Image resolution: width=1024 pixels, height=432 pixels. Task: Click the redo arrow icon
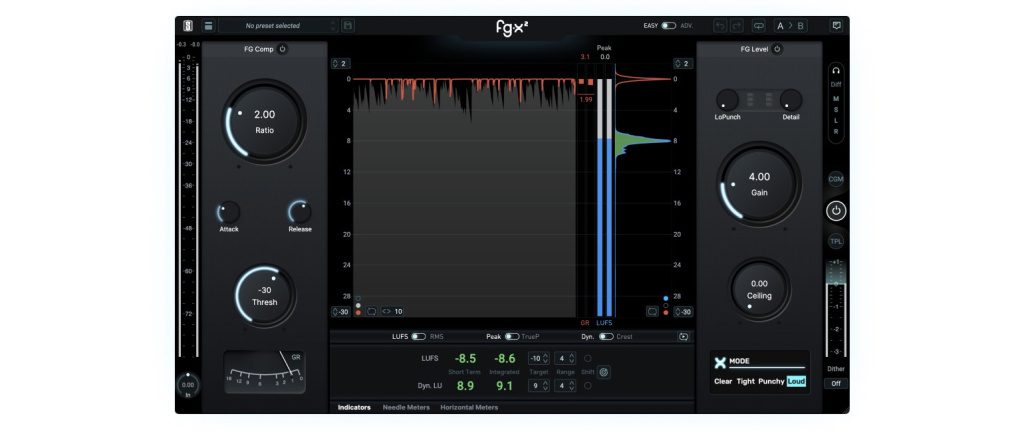coord(737,26)
